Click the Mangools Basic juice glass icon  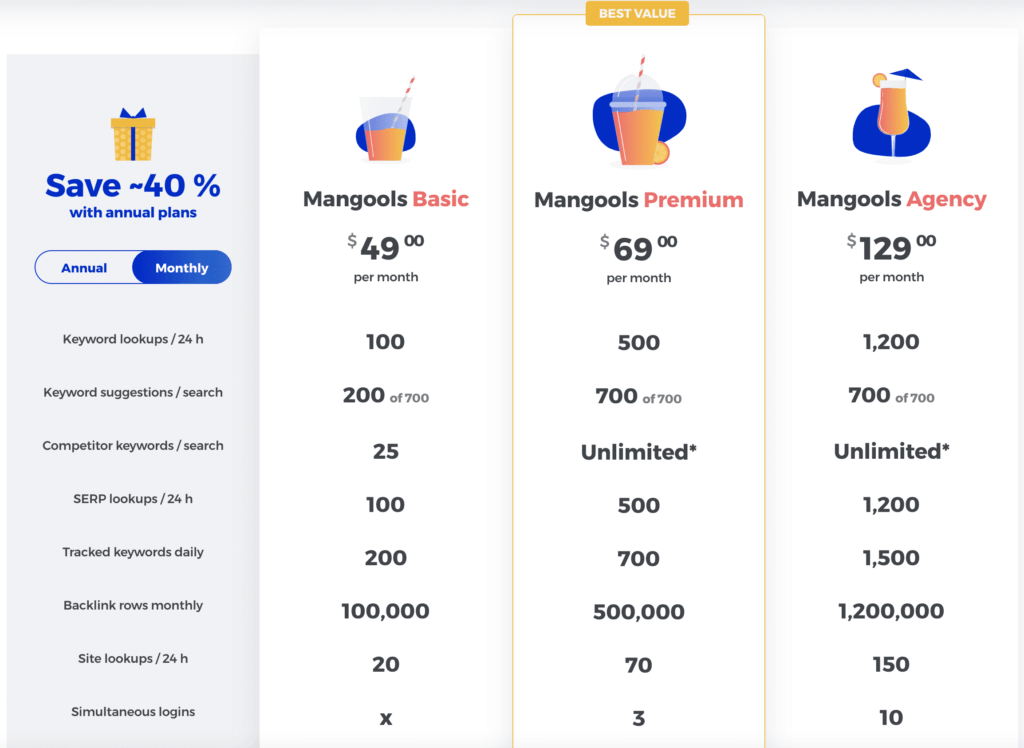(x=386, y=120)
